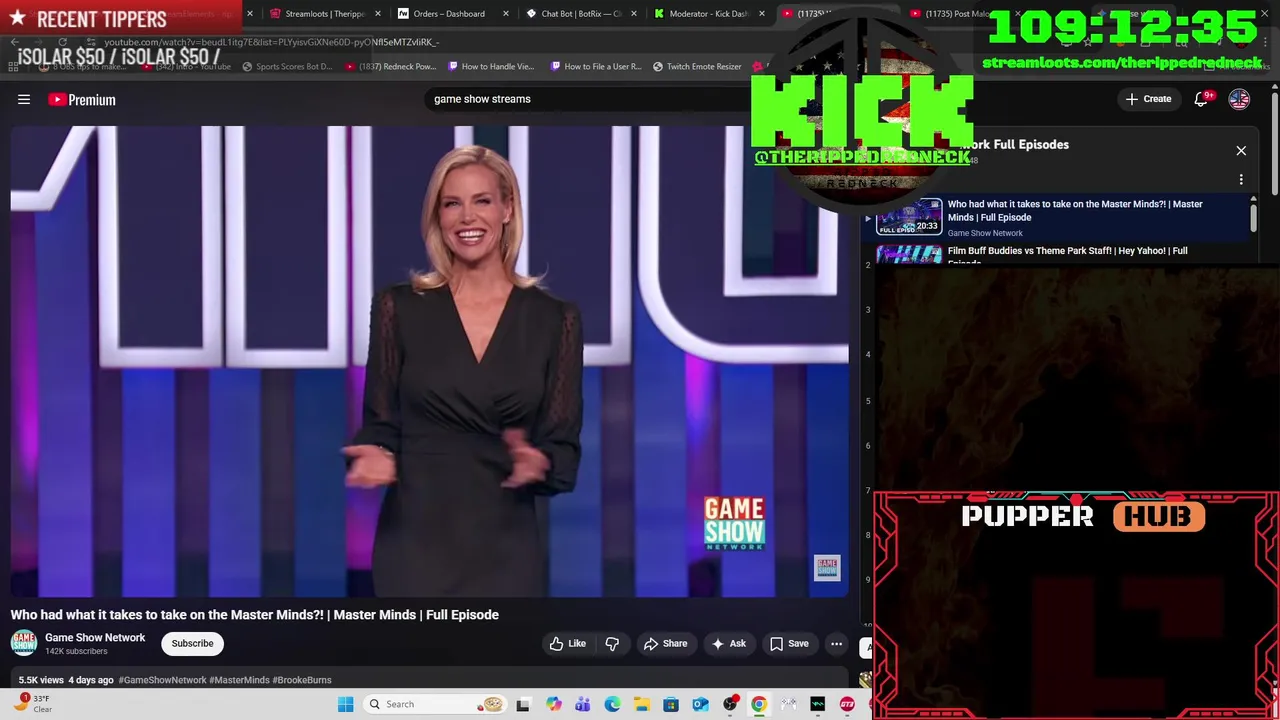
Task: Open 'How to Handle Vie...' bookmark
Action: 491,67
